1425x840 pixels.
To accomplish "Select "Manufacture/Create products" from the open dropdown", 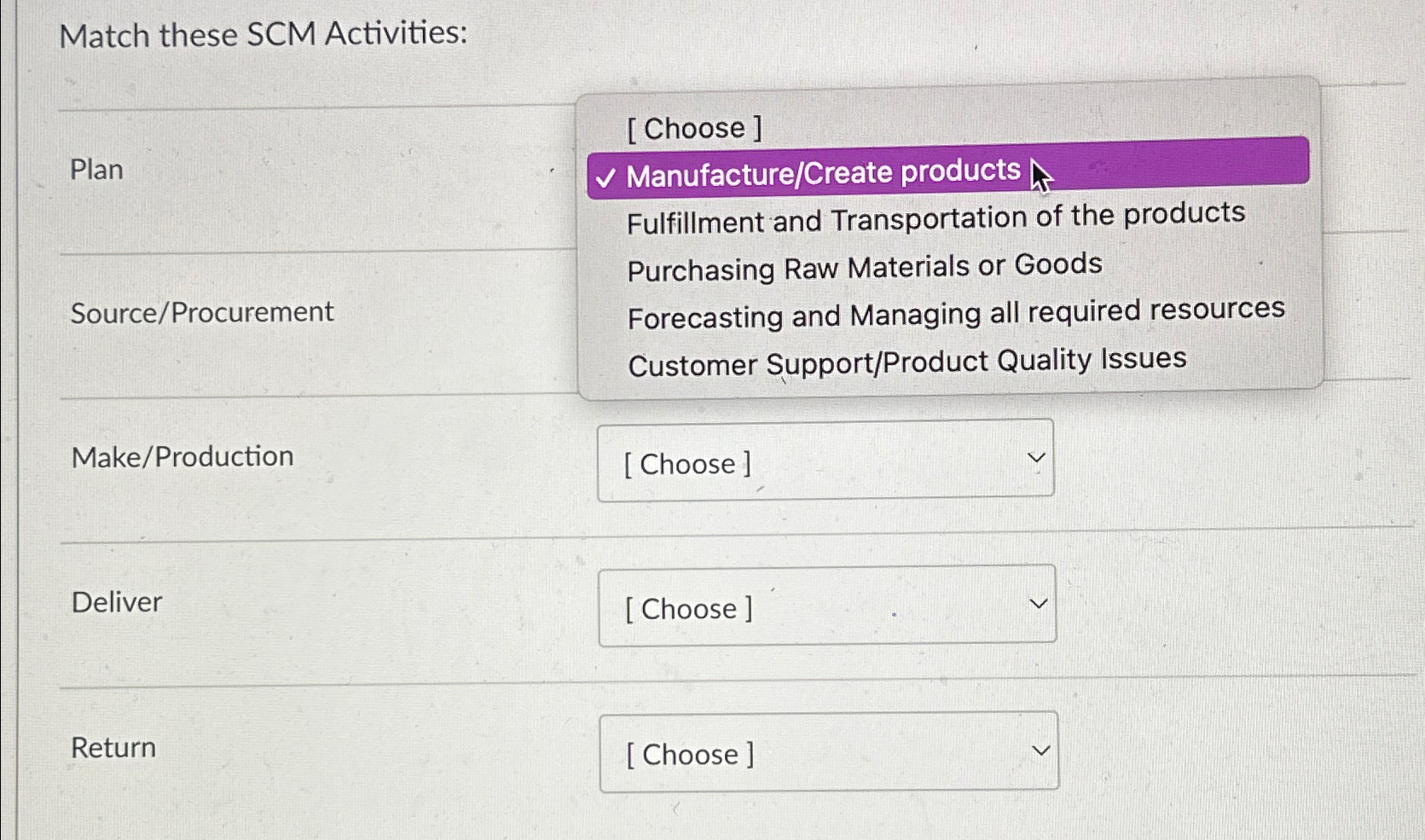I will [x=819, y=171].
